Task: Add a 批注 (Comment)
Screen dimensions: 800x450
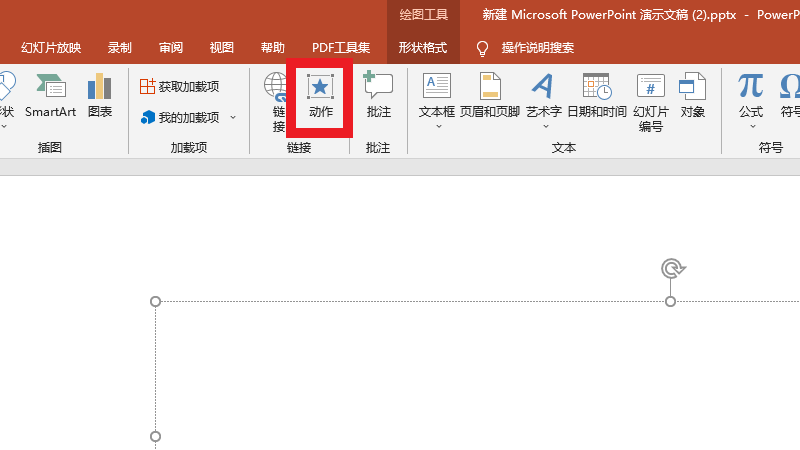Action: (x=378, y=96)
